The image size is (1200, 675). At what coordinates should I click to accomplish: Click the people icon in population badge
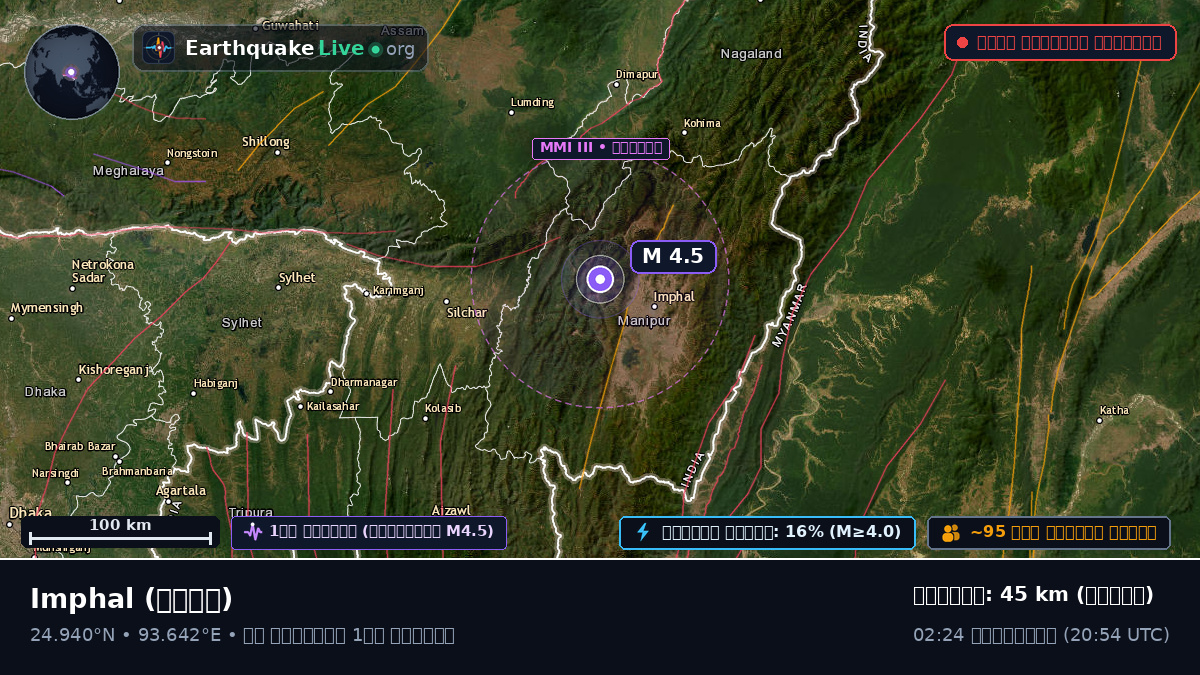click(950, 533)
